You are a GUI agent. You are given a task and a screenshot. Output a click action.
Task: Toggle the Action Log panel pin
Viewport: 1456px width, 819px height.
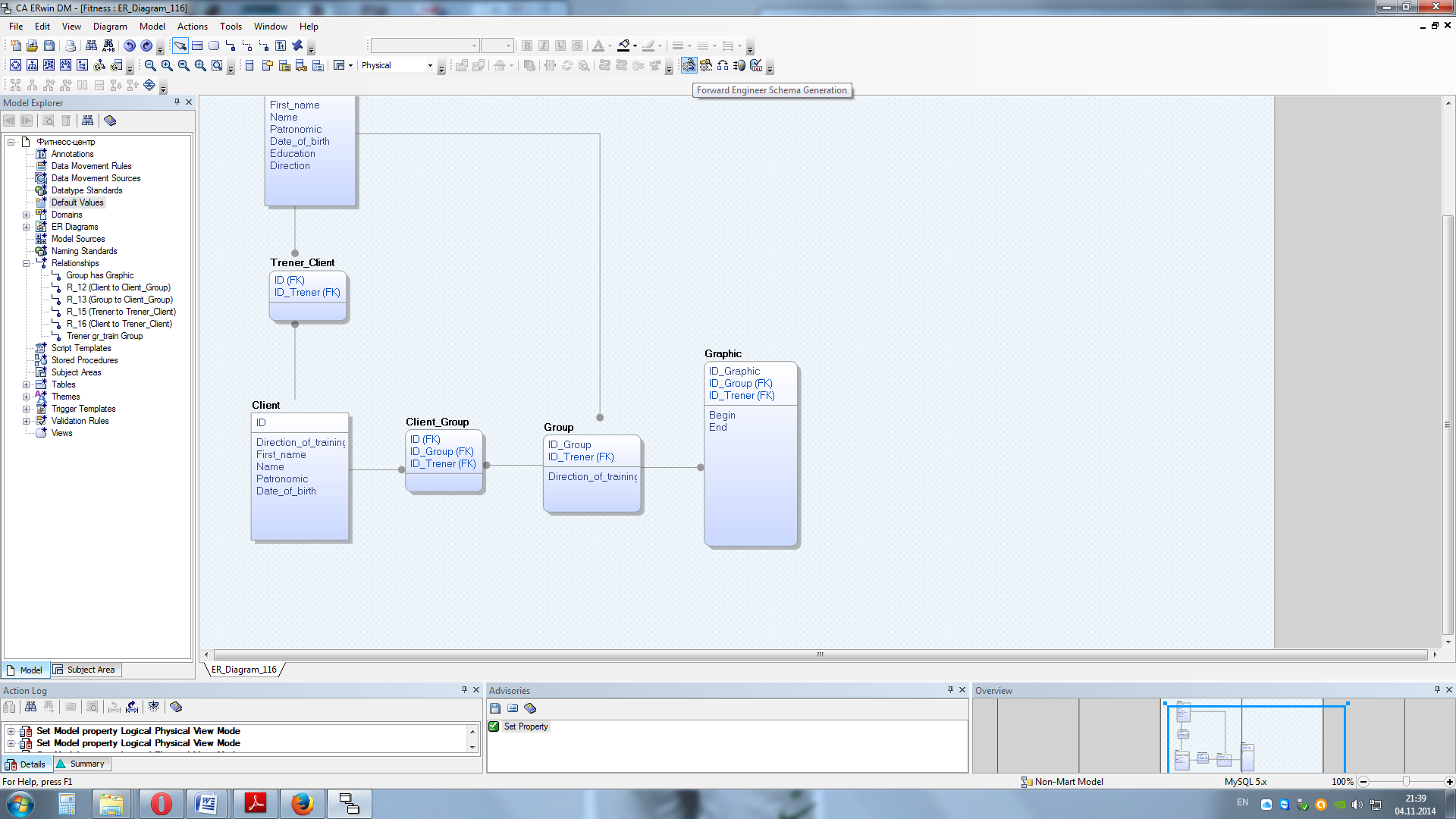point(464,690)
